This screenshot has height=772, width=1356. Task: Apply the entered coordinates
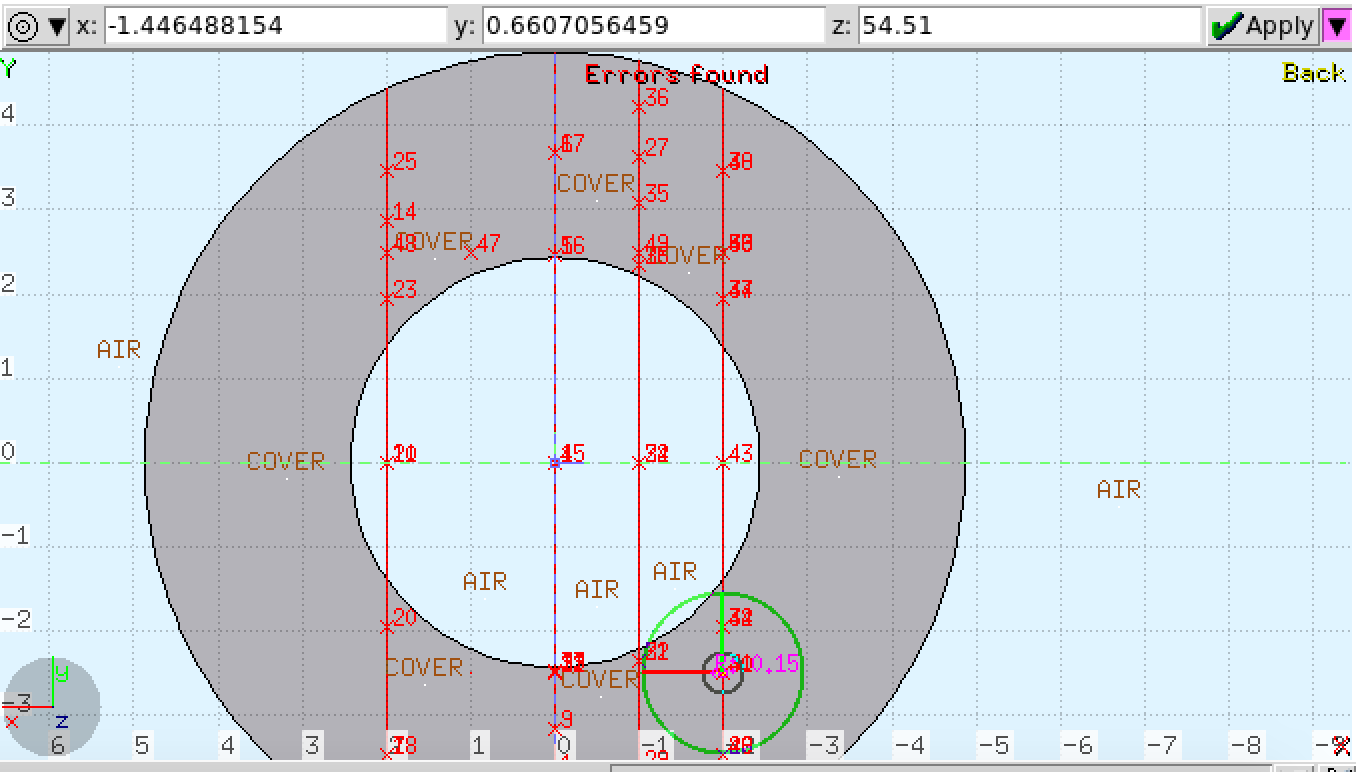pos(1263,26)
